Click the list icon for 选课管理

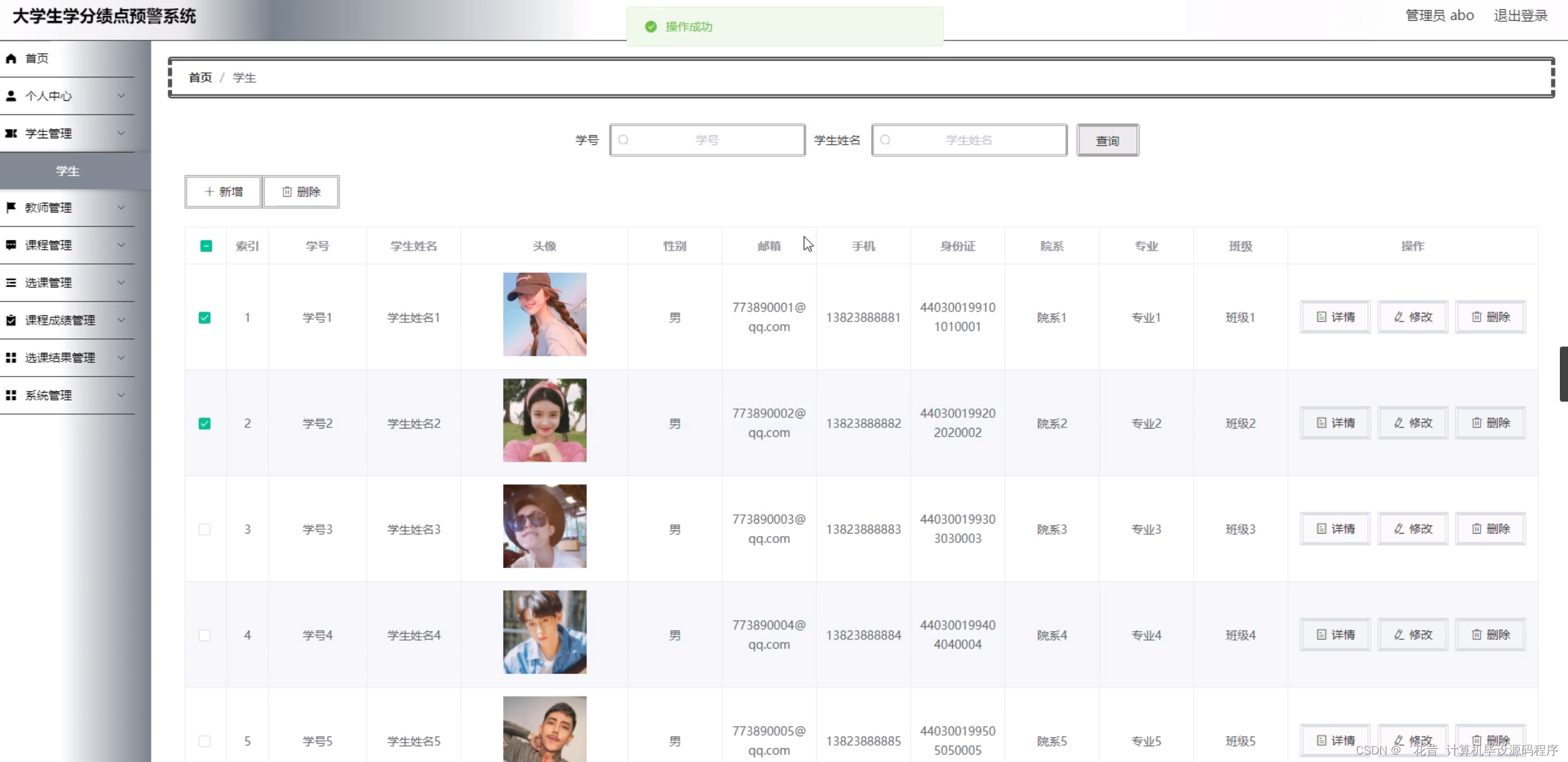tap(11, 283)
